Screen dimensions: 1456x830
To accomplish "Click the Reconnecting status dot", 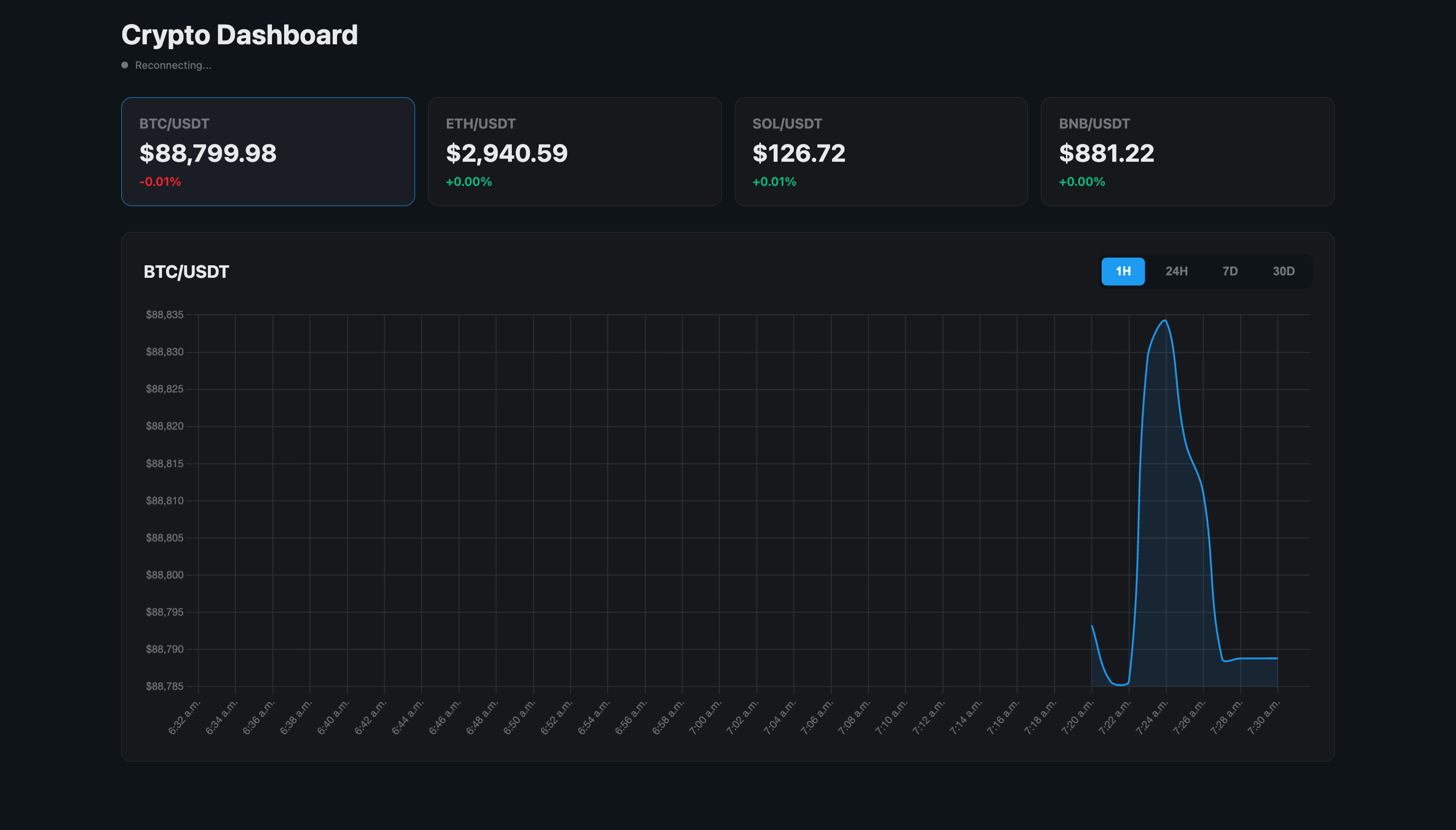I will (x=125, y=65).
